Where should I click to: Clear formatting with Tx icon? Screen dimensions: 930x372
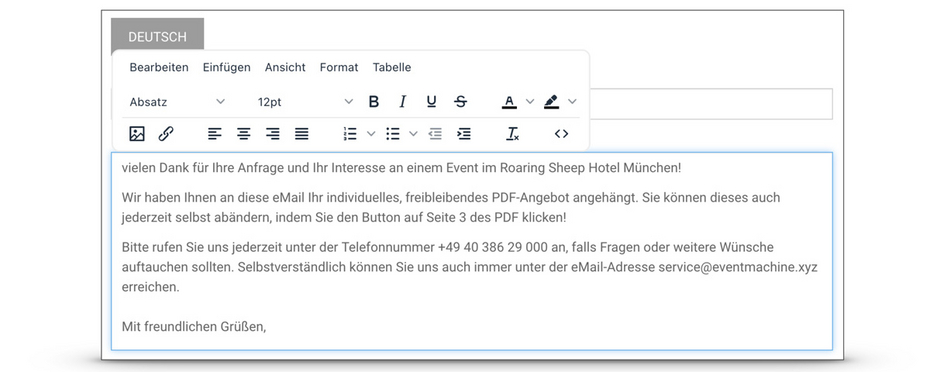(x=512, y=134)
